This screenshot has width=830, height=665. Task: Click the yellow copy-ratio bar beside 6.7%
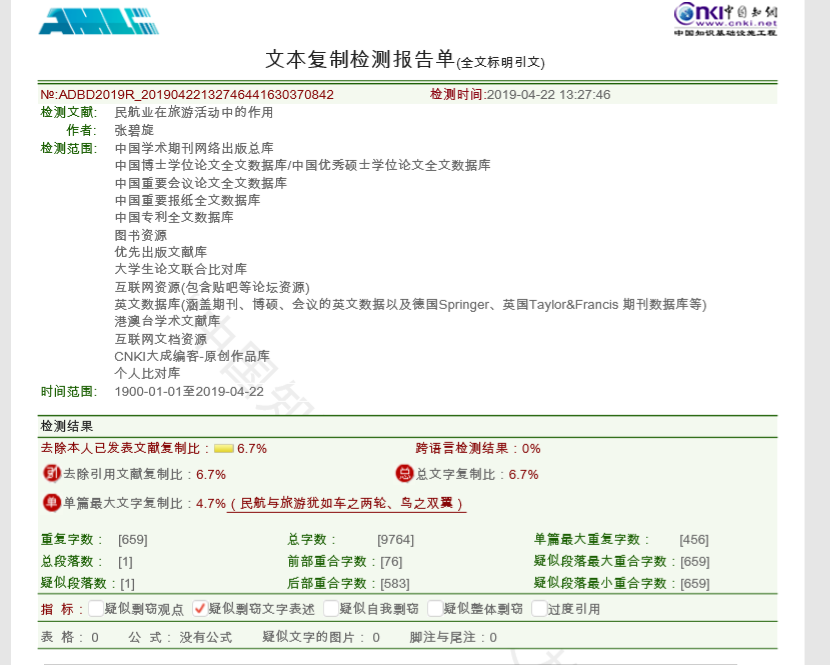(x=224, y=448)
